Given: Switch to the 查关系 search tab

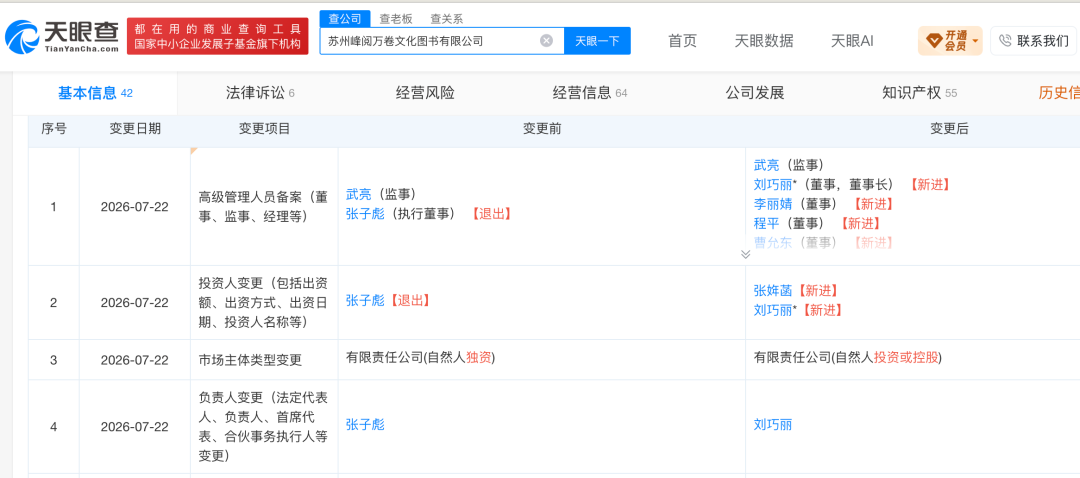Looking at the screenshot, I should (446, 19).
